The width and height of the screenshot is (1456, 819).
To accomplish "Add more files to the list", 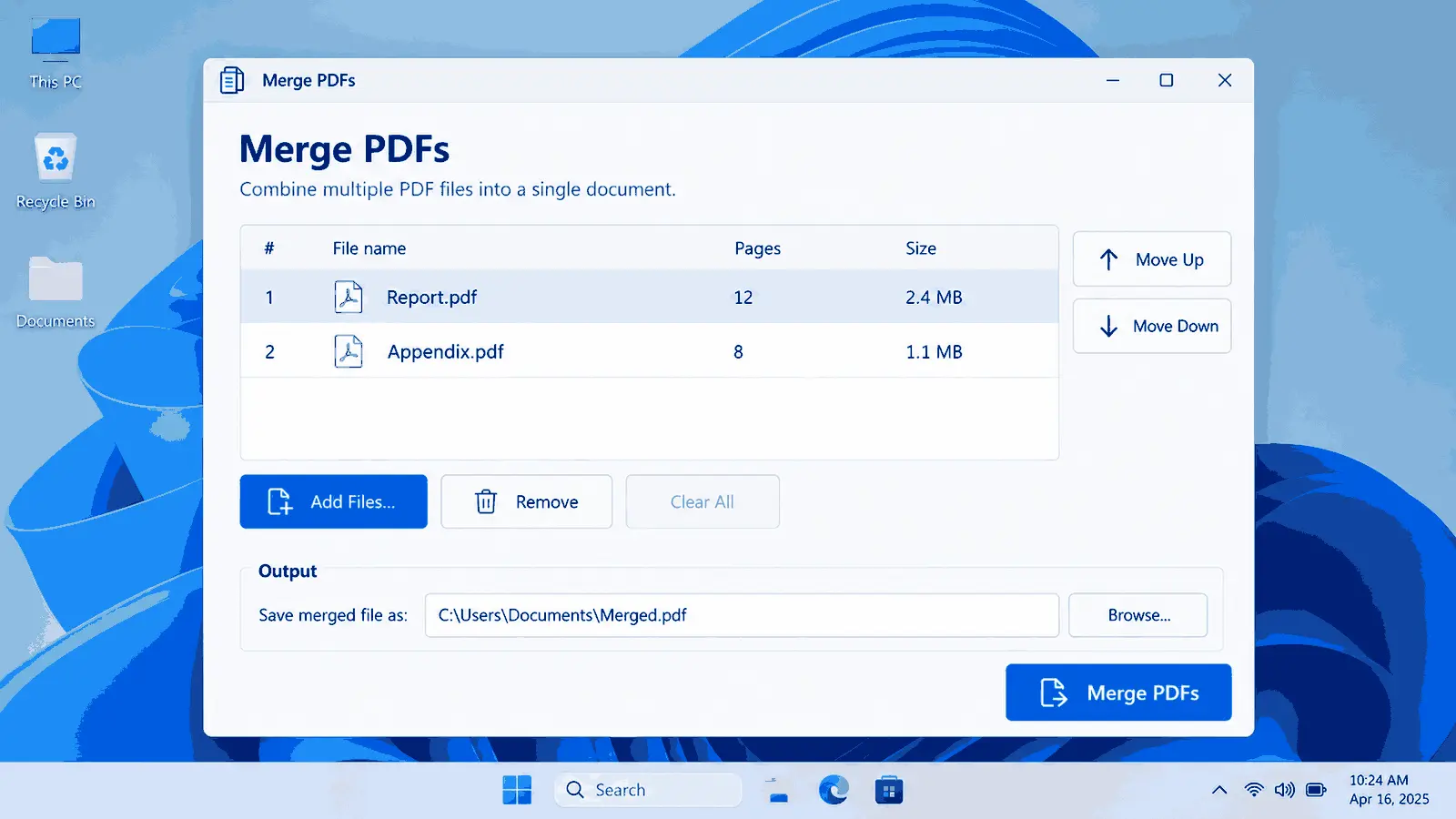I will point(333,501).
